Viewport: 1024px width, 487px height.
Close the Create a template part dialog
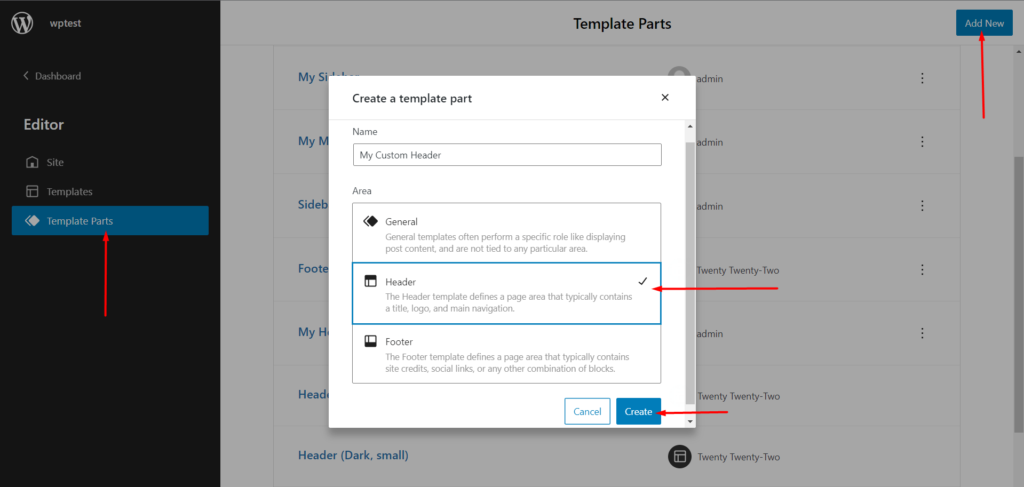(x=665, y=98)
